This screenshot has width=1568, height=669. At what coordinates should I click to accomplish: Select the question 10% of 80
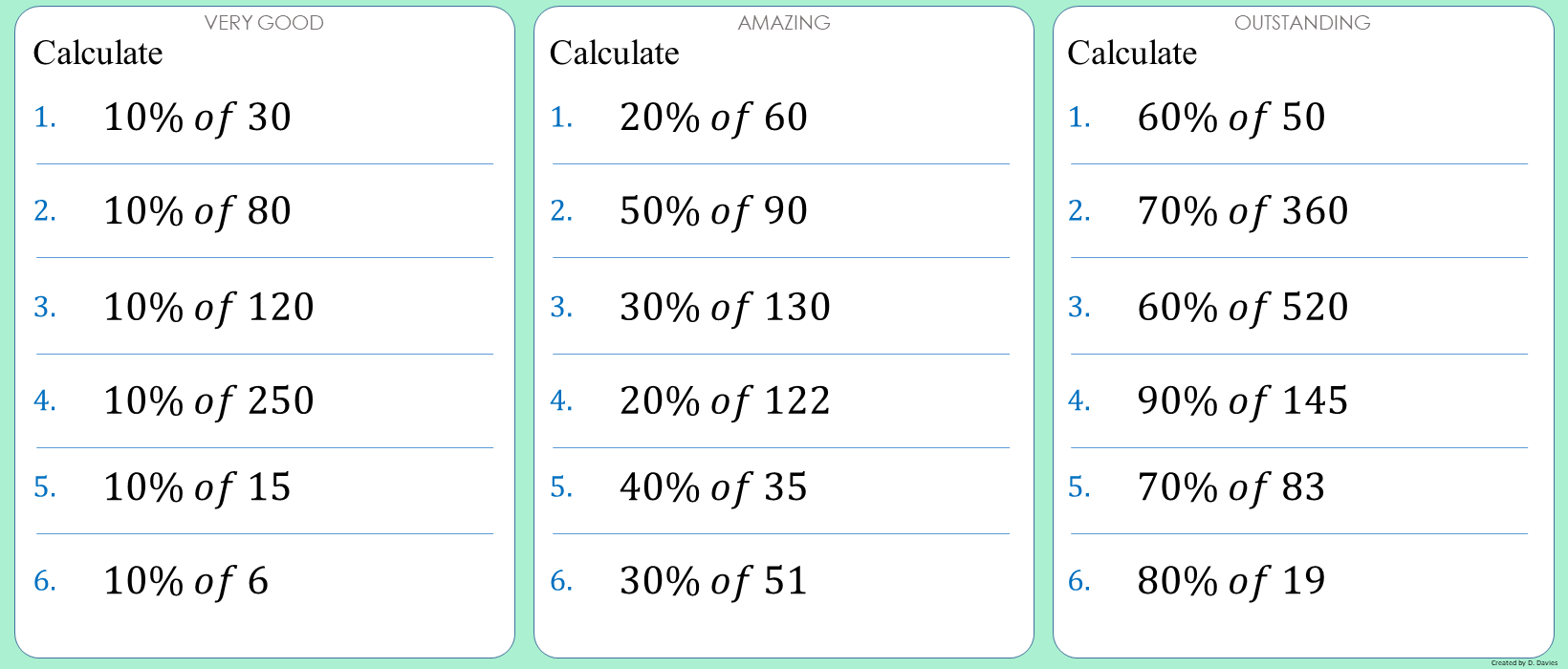point(197,211)
